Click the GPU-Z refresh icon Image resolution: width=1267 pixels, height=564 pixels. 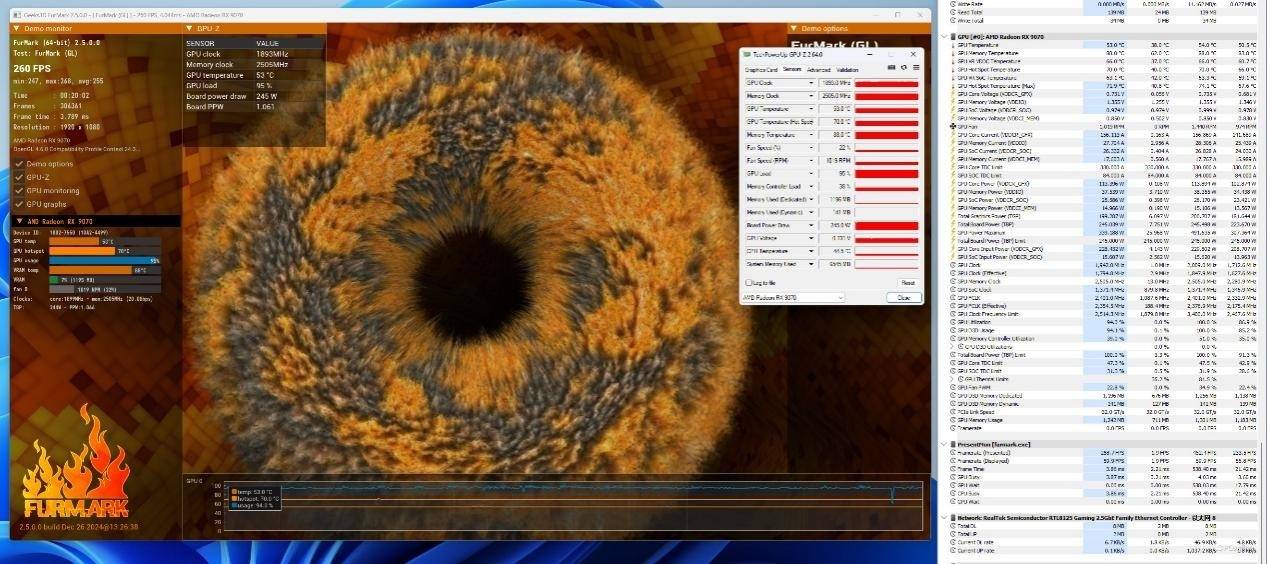(x=903, y=68)
